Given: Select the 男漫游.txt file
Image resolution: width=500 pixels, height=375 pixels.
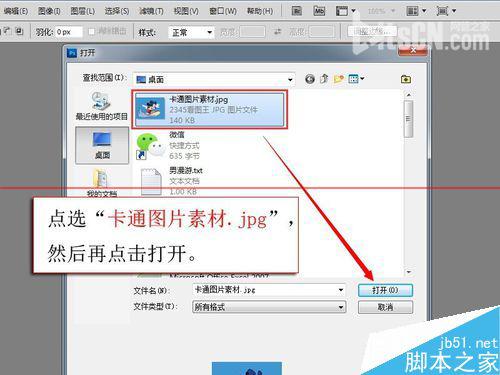Looking at the screenshot, I should [171, 181].
